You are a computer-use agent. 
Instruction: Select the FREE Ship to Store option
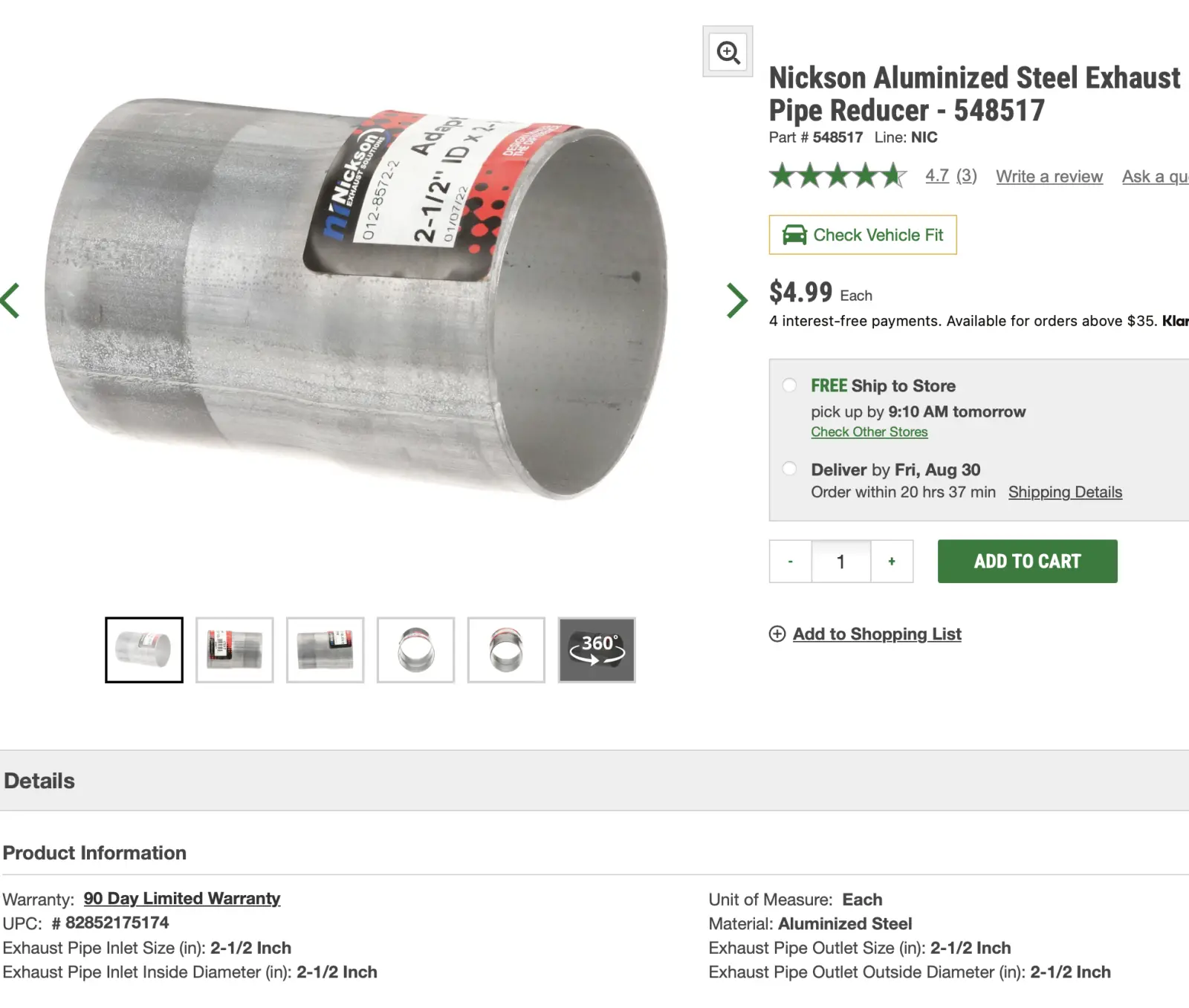pyautogui.click(x=790, y=385)
